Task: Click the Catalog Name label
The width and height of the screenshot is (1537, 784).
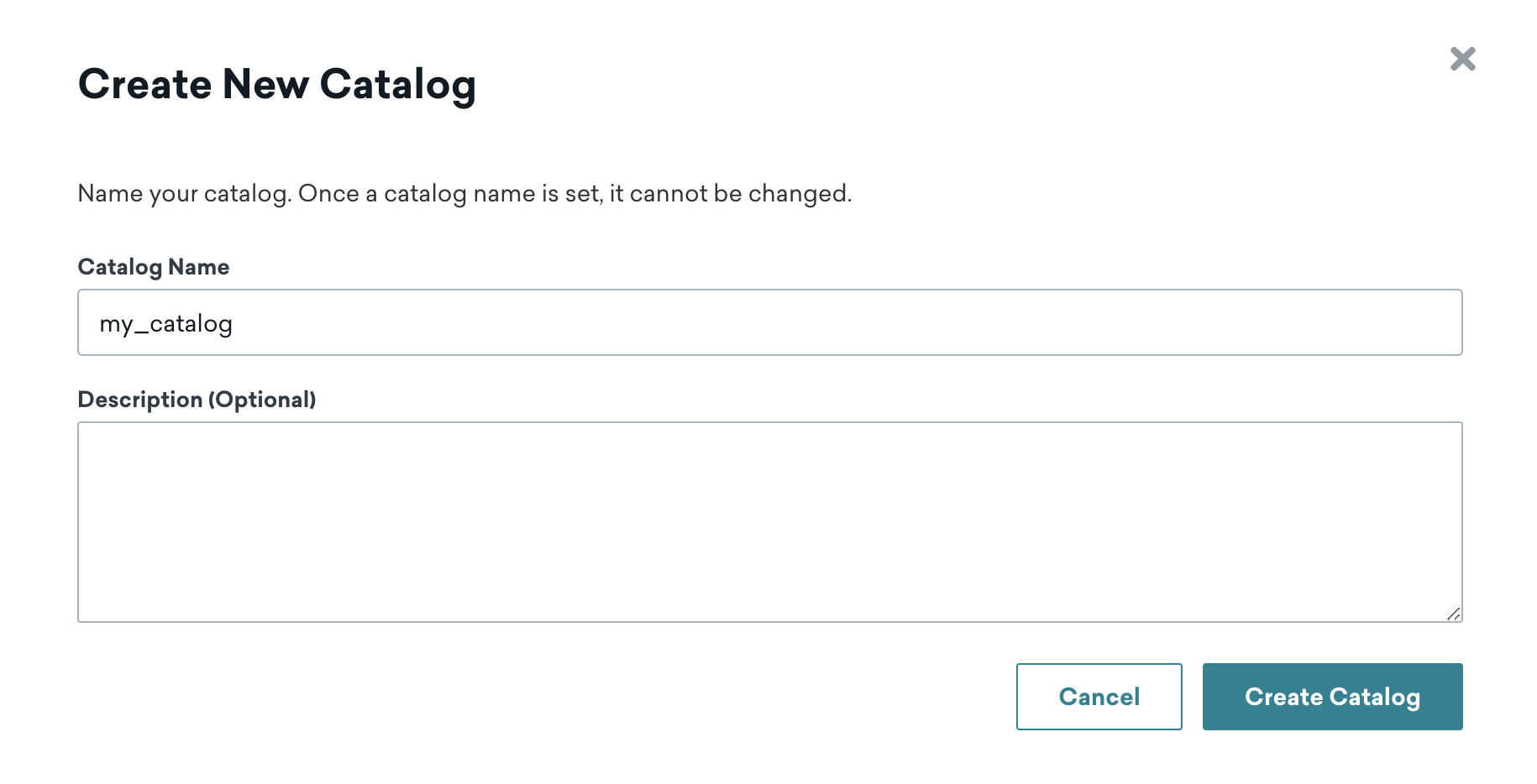Action: coord(154,266)
